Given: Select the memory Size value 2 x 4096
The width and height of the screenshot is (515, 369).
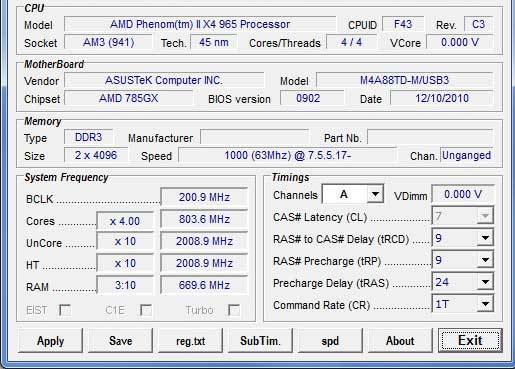Looking at the screenshot, I should [96, 155].
